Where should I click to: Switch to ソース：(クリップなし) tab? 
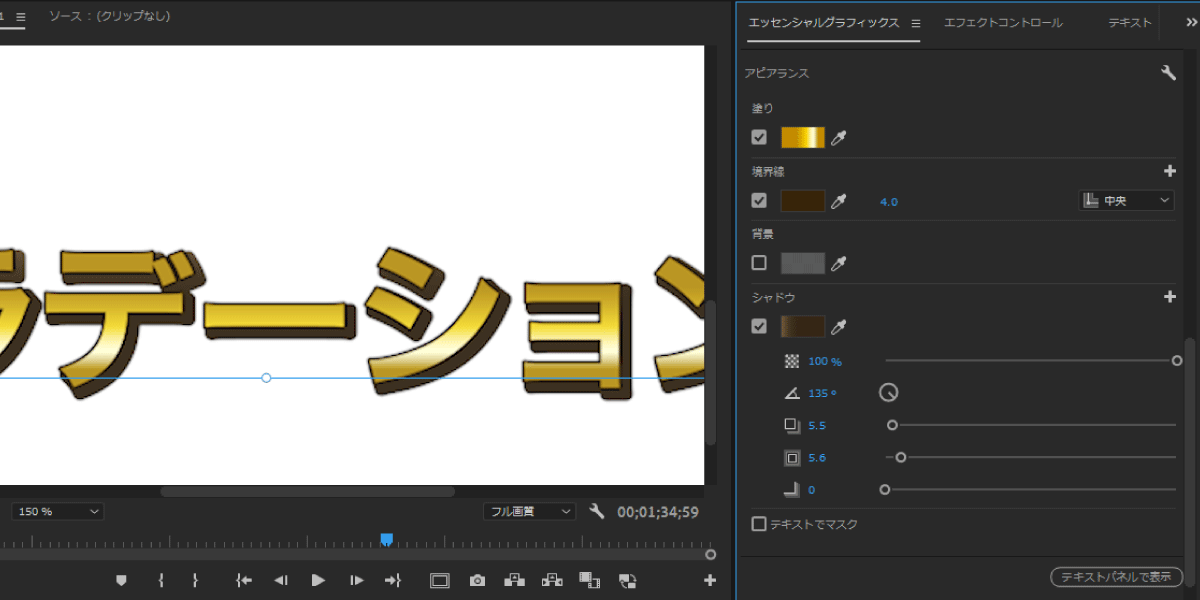[x=109, y=16]
